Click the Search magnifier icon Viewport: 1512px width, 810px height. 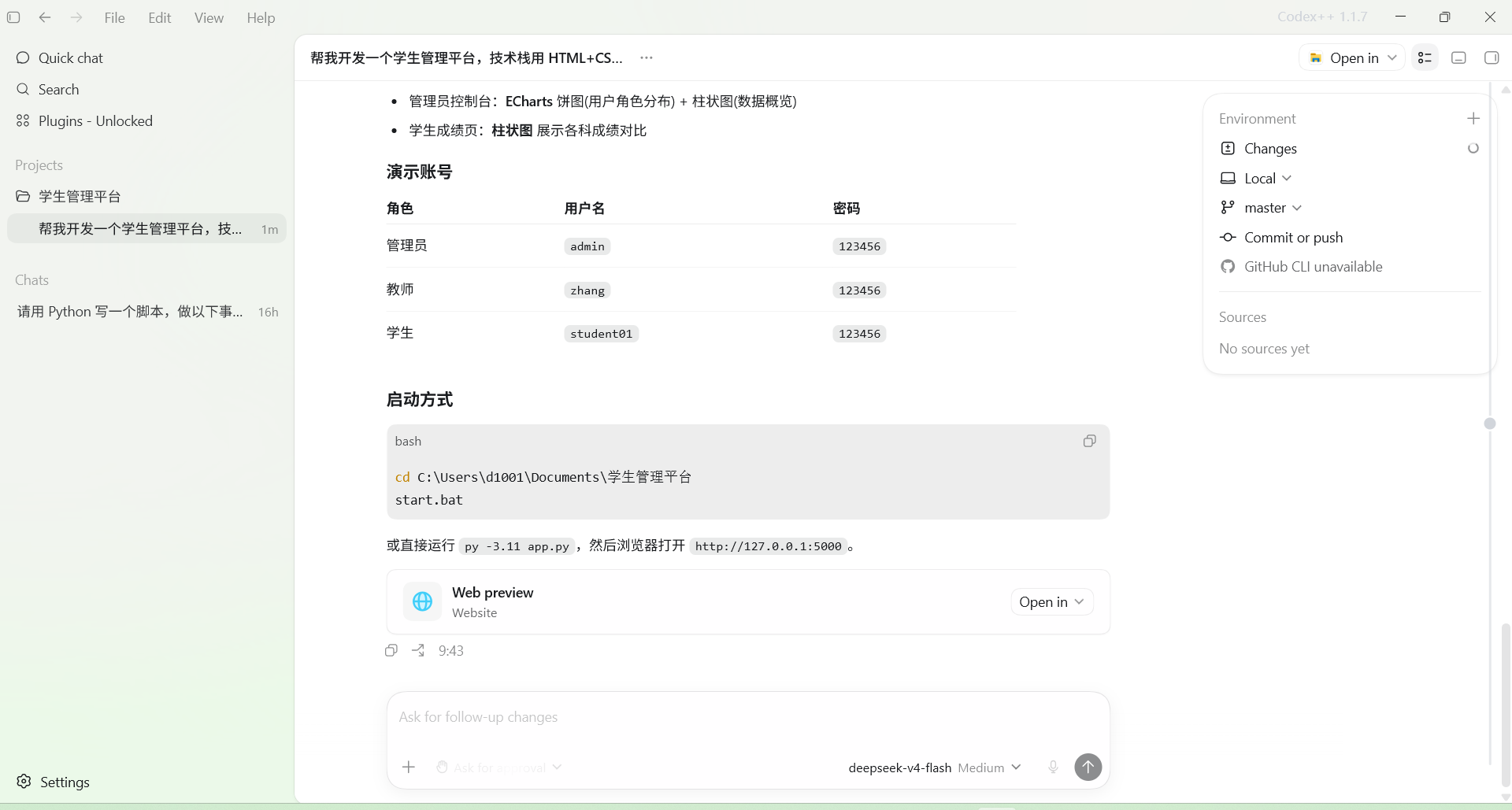point(23,89)
